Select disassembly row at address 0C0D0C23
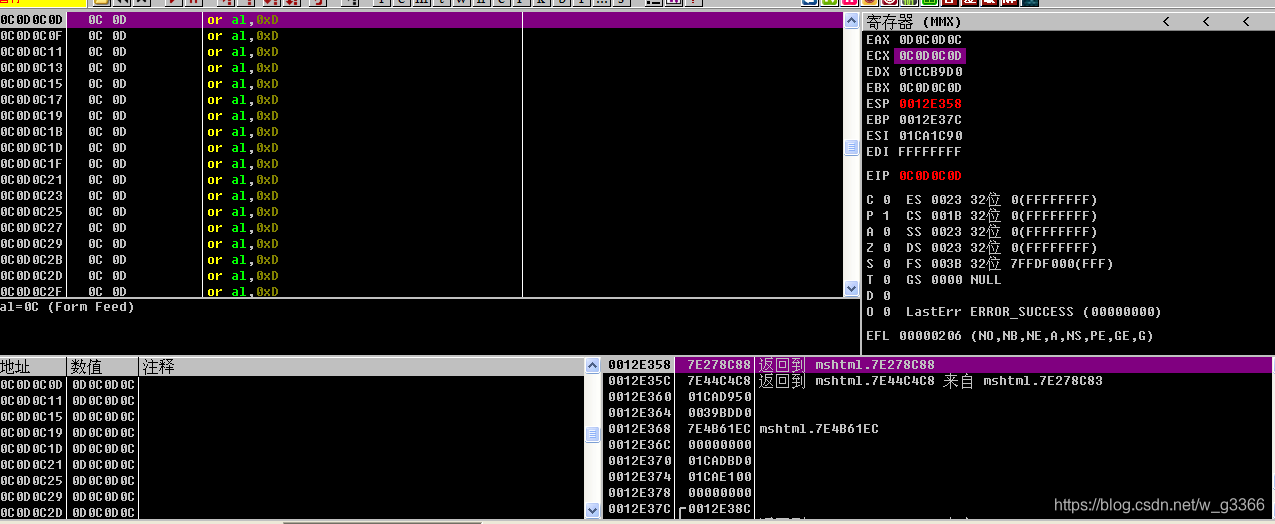 (x=421, y=196)
